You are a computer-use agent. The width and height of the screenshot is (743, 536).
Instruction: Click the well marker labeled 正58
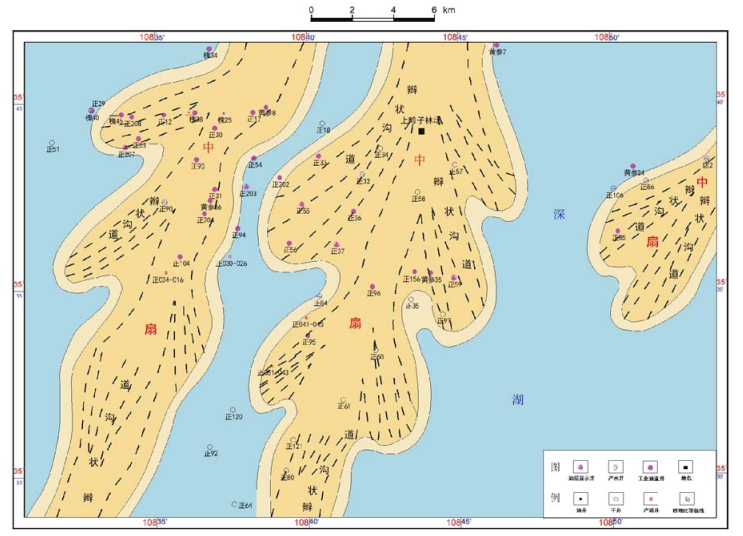(x=418, y=192)
